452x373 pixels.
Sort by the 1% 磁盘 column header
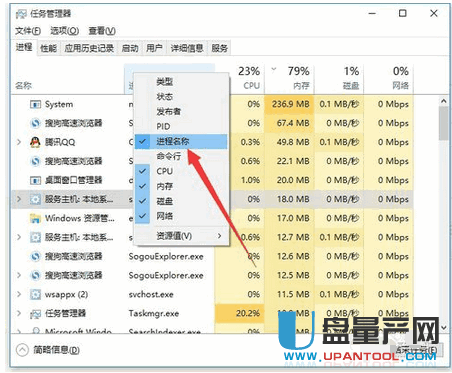(x=339, y=79)
